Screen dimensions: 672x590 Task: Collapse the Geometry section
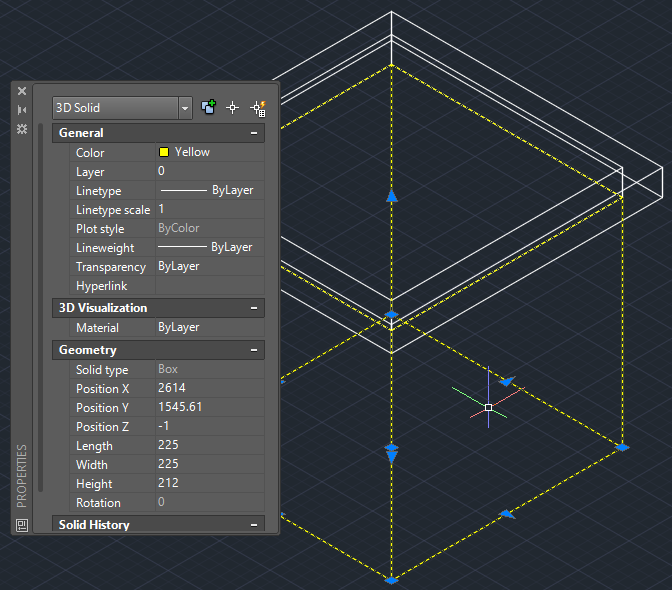[254, 350]
